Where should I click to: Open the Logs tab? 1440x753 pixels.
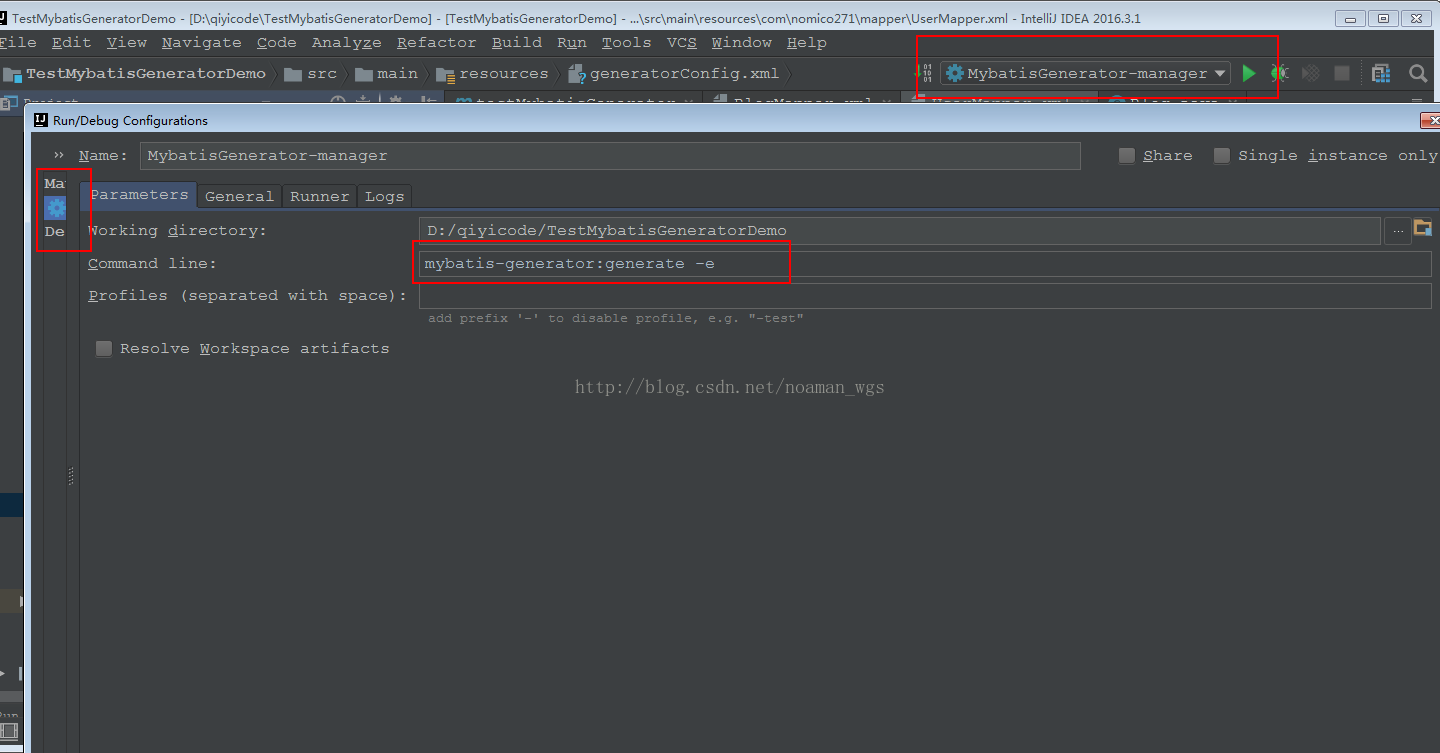tap(384, 196)
